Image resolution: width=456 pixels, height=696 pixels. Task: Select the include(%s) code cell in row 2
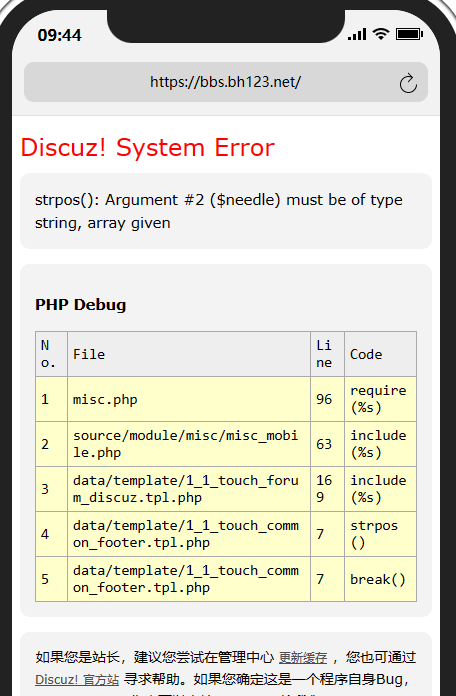click(x=381, y=444)
